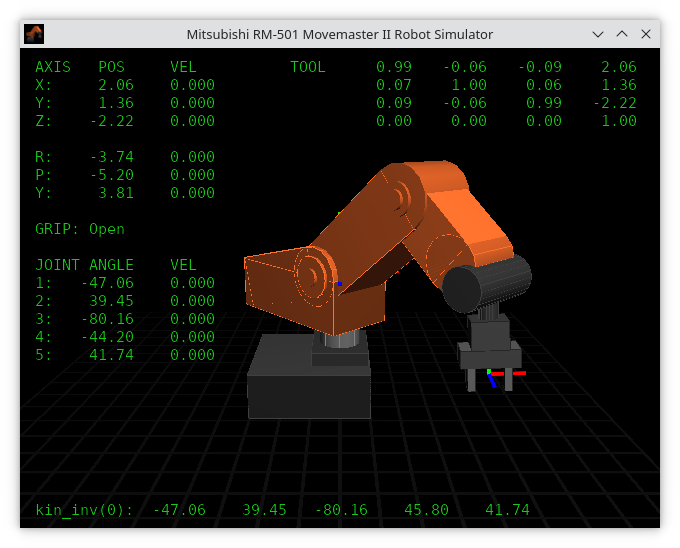
Task: Click the blue marker dot at the shoulder joint
Action: [340, 284]
